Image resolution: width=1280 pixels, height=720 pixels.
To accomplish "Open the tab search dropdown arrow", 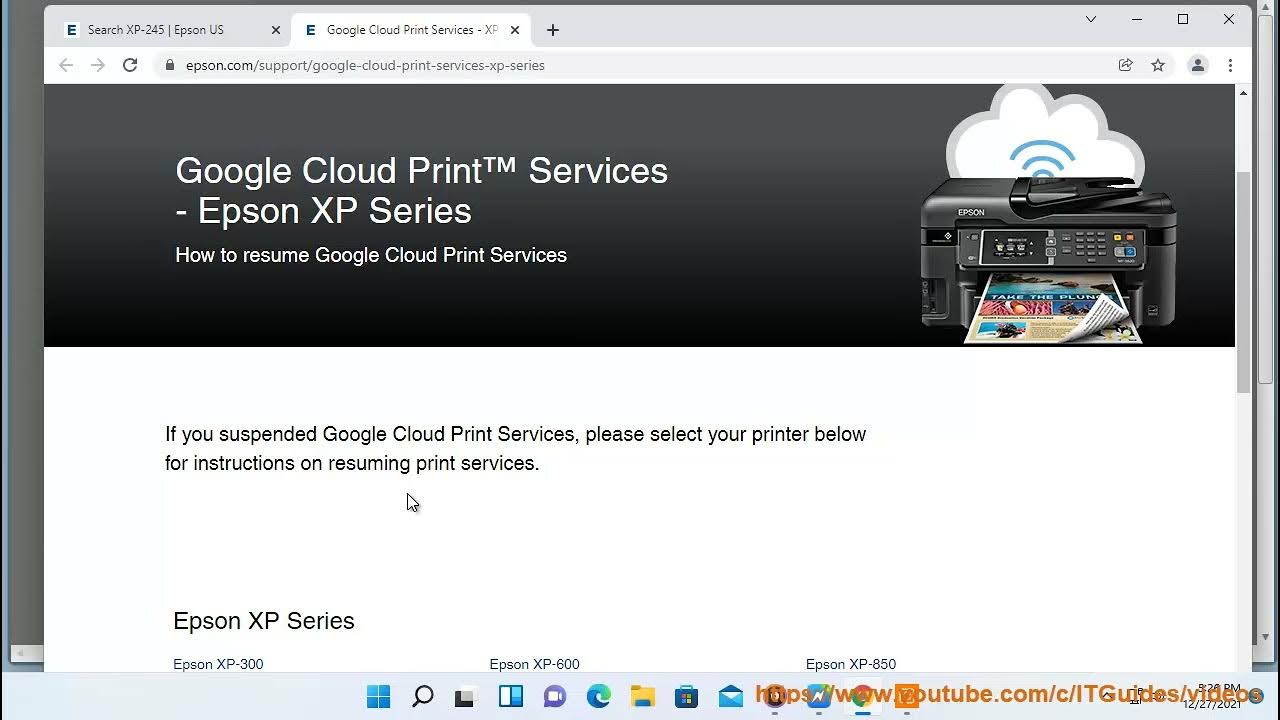I will 1091,19.
